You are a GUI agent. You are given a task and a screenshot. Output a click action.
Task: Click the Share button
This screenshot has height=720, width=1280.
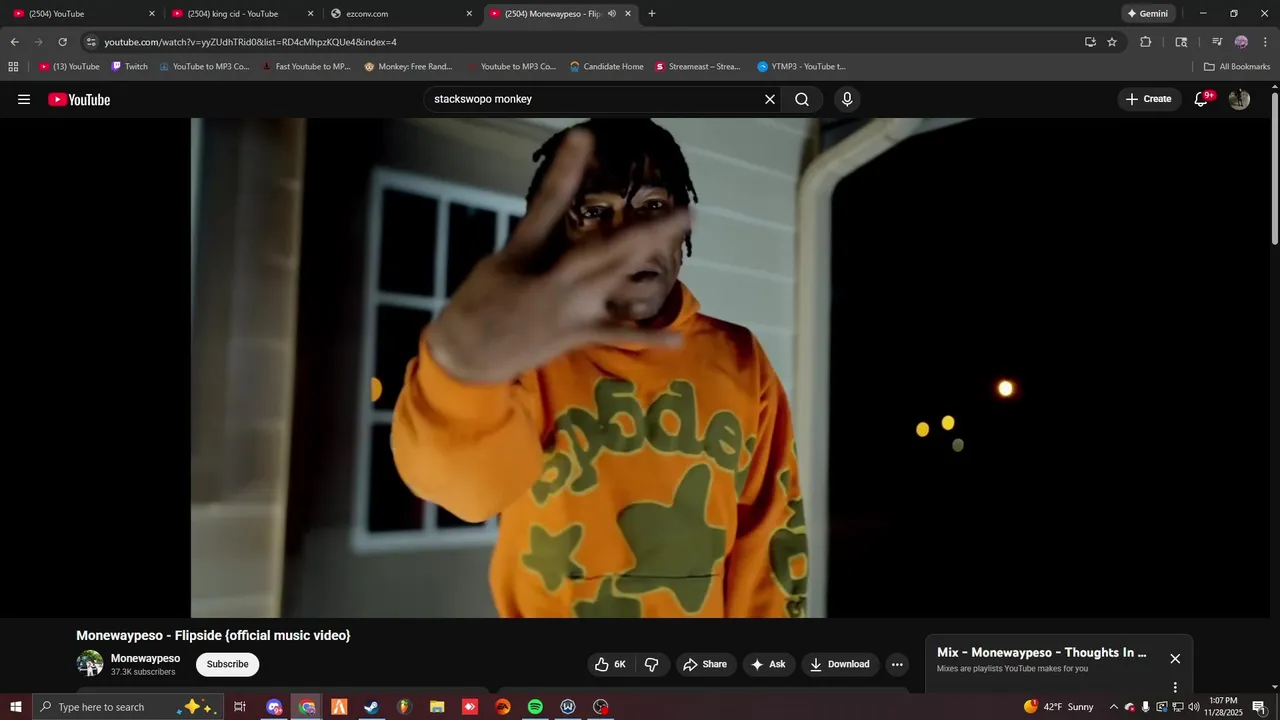click(x=705, y=664)
